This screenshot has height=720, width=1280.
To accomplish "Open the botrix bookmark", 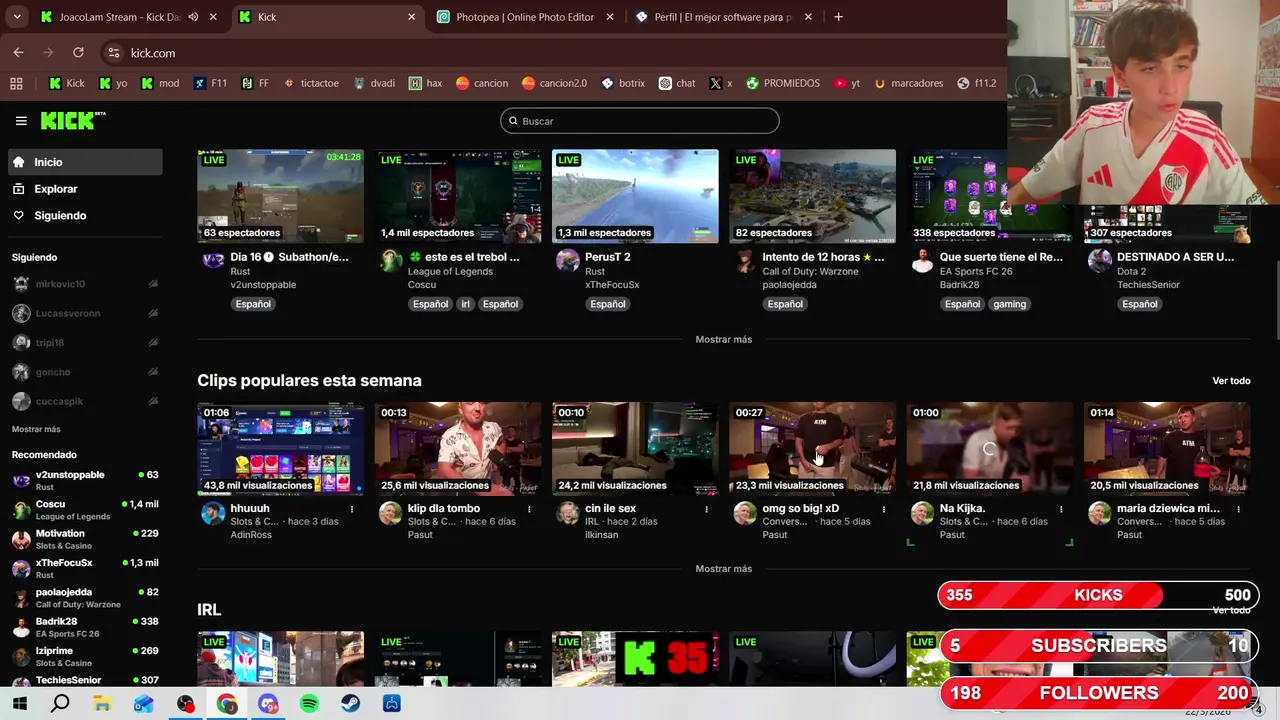I will click(622, 83).
